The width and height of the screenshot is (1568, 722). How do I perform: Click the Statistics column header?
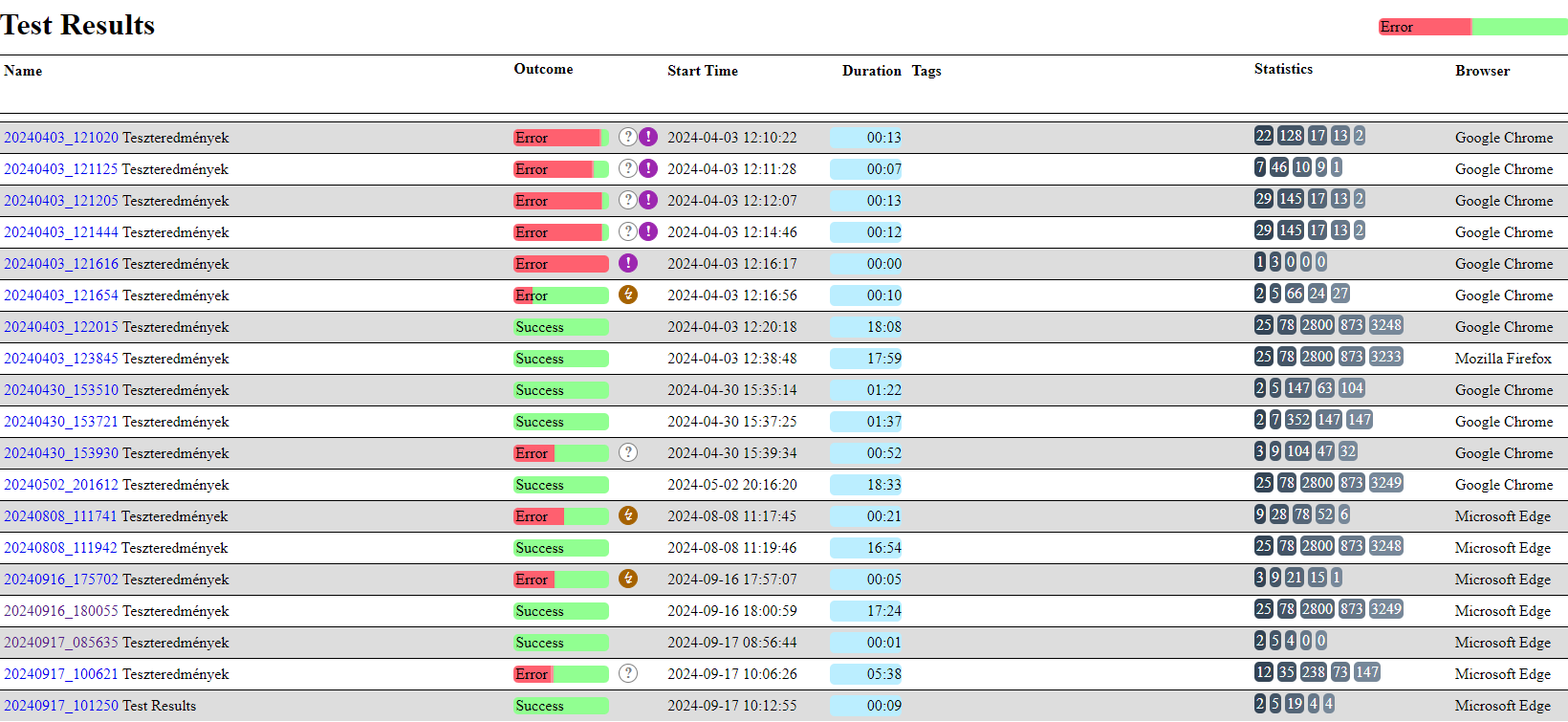pyautogui.click(x=1283, y=69)
